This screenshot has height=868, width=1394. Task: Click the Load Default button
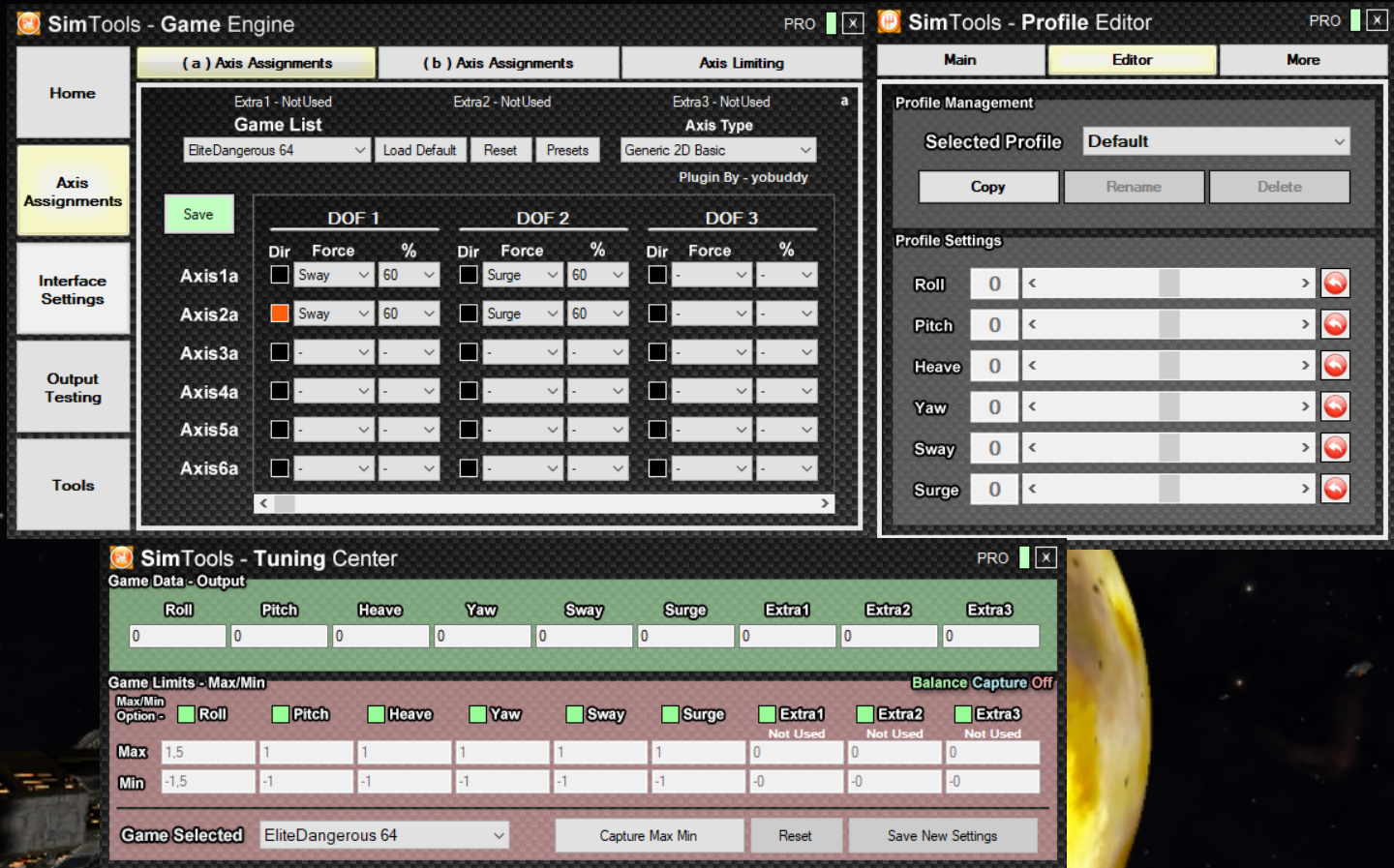[x=419, y=150]
